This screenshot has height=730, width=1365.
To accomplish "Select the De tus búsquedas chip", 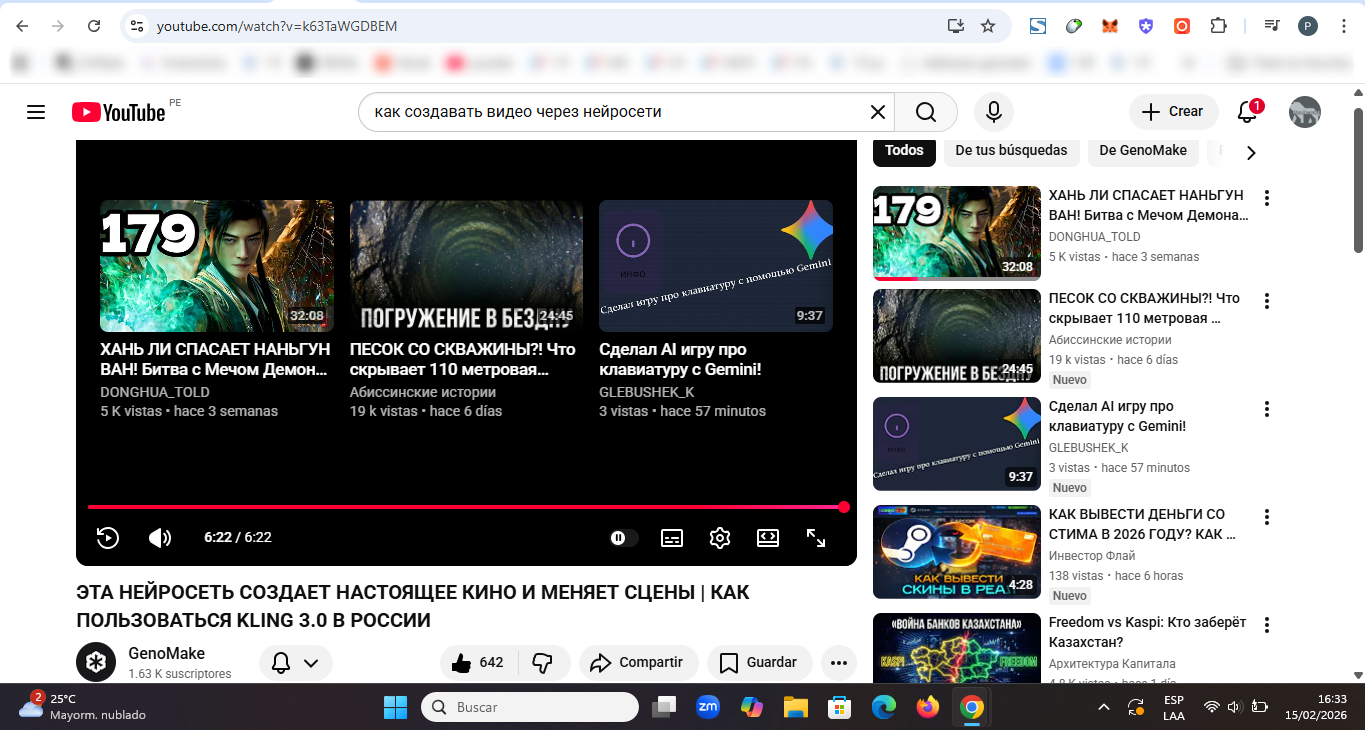I will [x=1011, y=150].
